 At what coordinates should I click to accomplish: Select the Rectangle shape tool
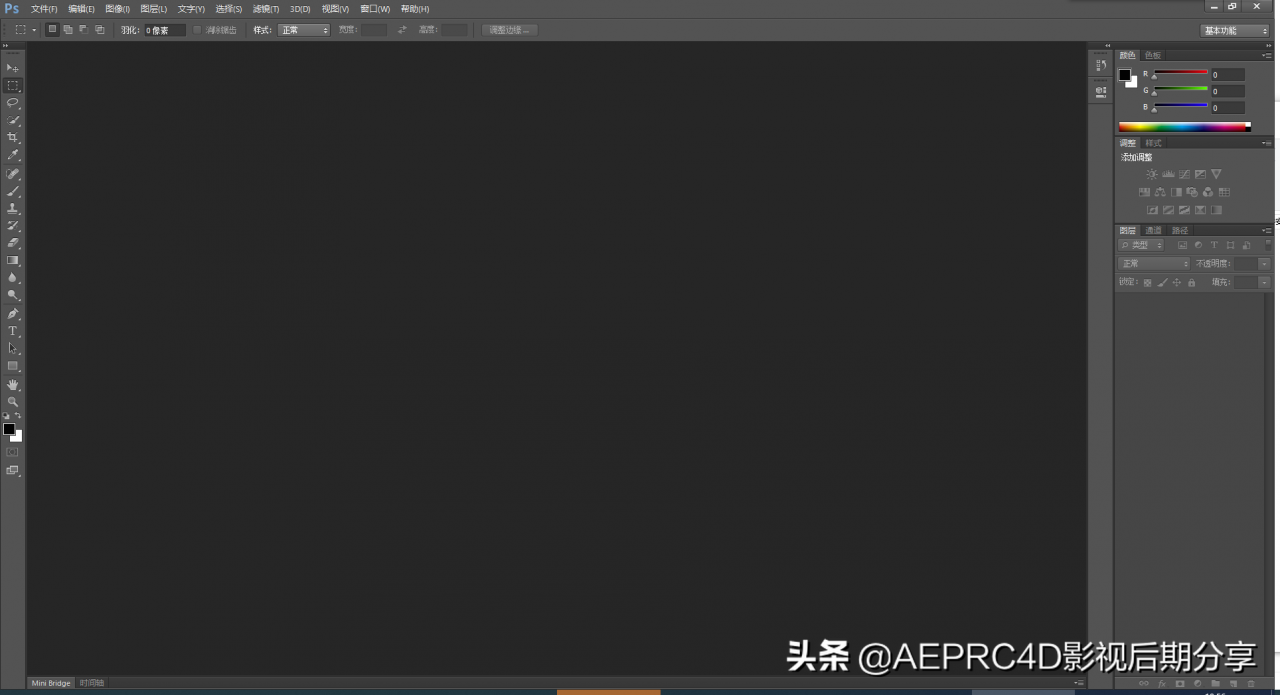[13, 366]
